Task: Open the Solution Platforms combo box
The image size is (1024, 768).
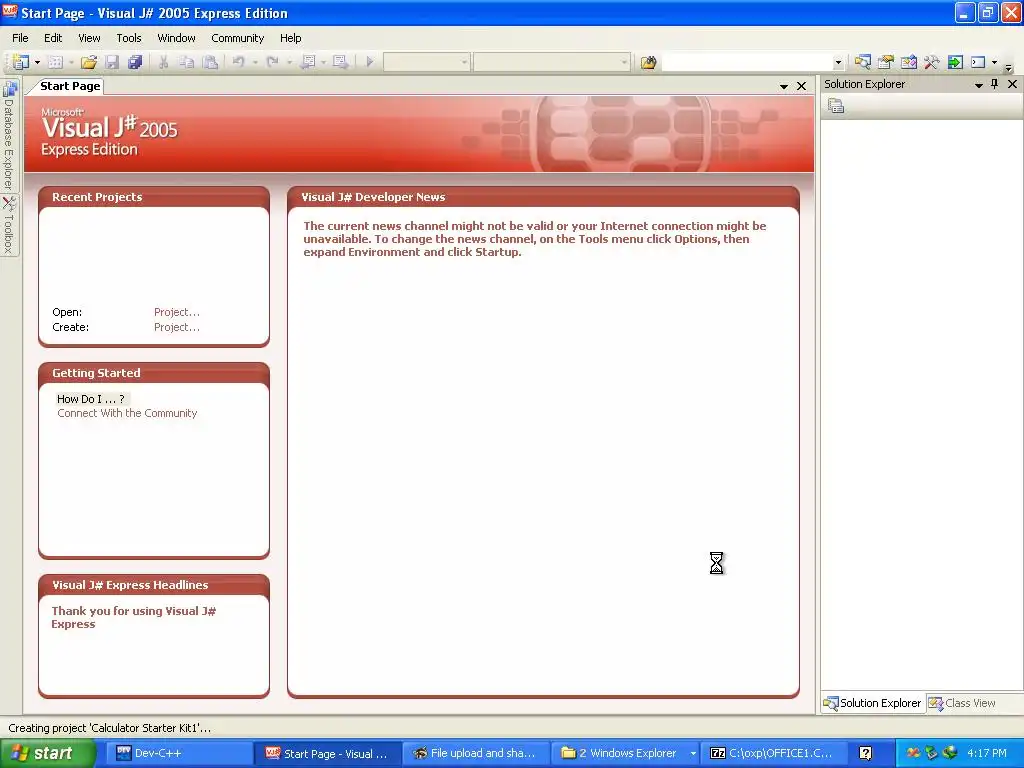Action: point(551,63)
